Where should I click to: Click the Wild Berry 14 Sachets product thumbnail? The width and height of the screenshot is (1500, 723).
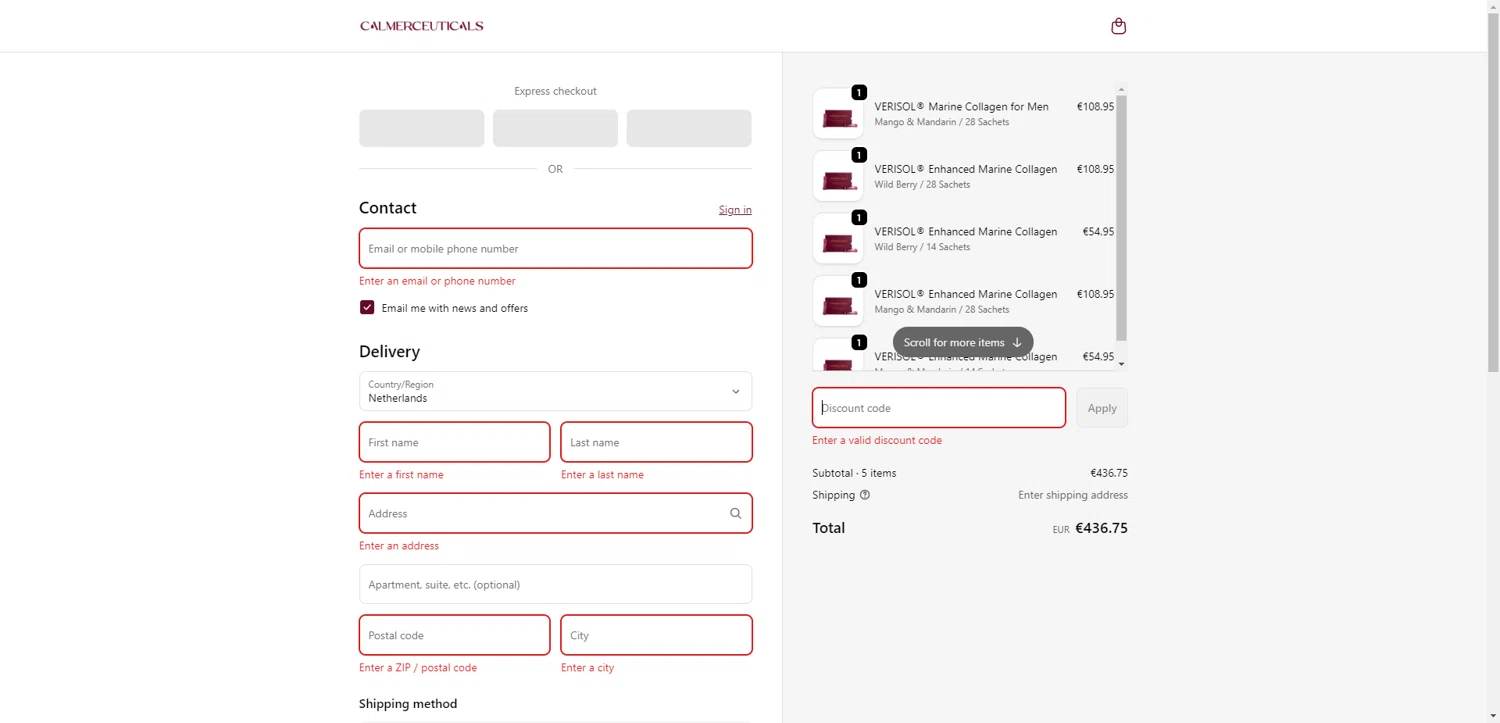click(838, 239)
